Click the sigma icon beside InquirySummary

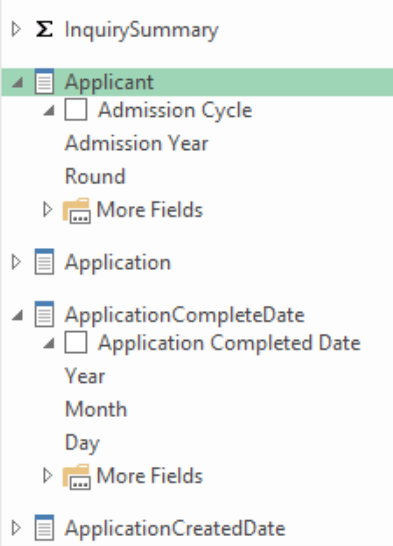click(45, 29)
